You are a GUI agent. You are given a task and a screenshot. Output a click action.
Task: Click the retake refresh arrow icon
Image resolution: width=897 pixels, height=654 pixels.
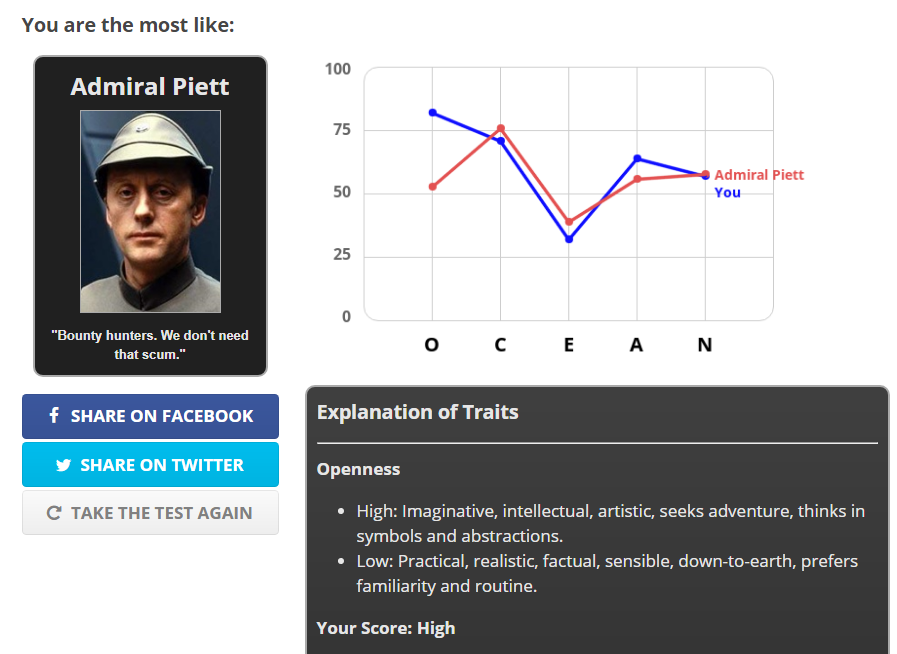tap(54, 513)
